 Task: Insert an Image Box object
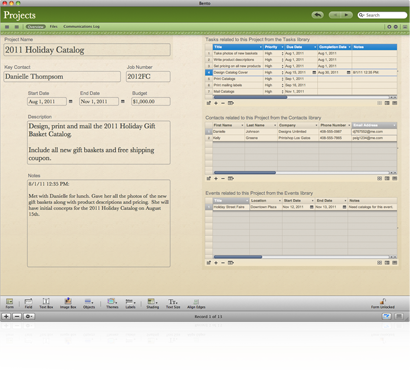point(68,303)
